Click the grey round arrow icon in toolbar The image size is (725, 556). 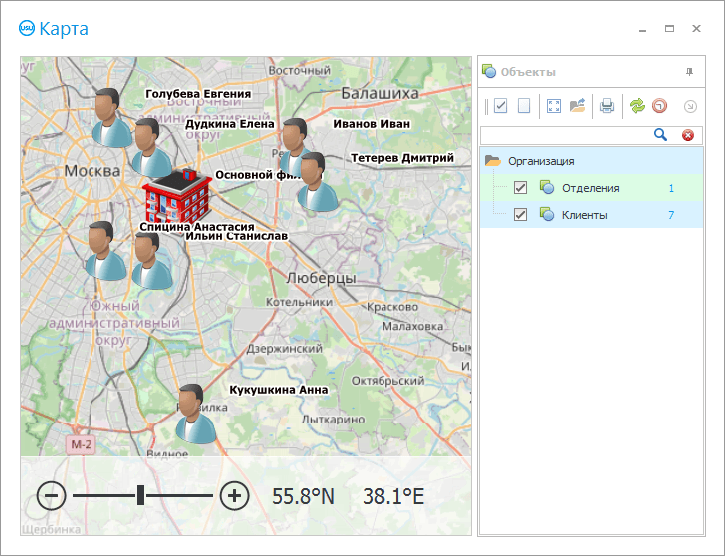[x=690, y=106]
